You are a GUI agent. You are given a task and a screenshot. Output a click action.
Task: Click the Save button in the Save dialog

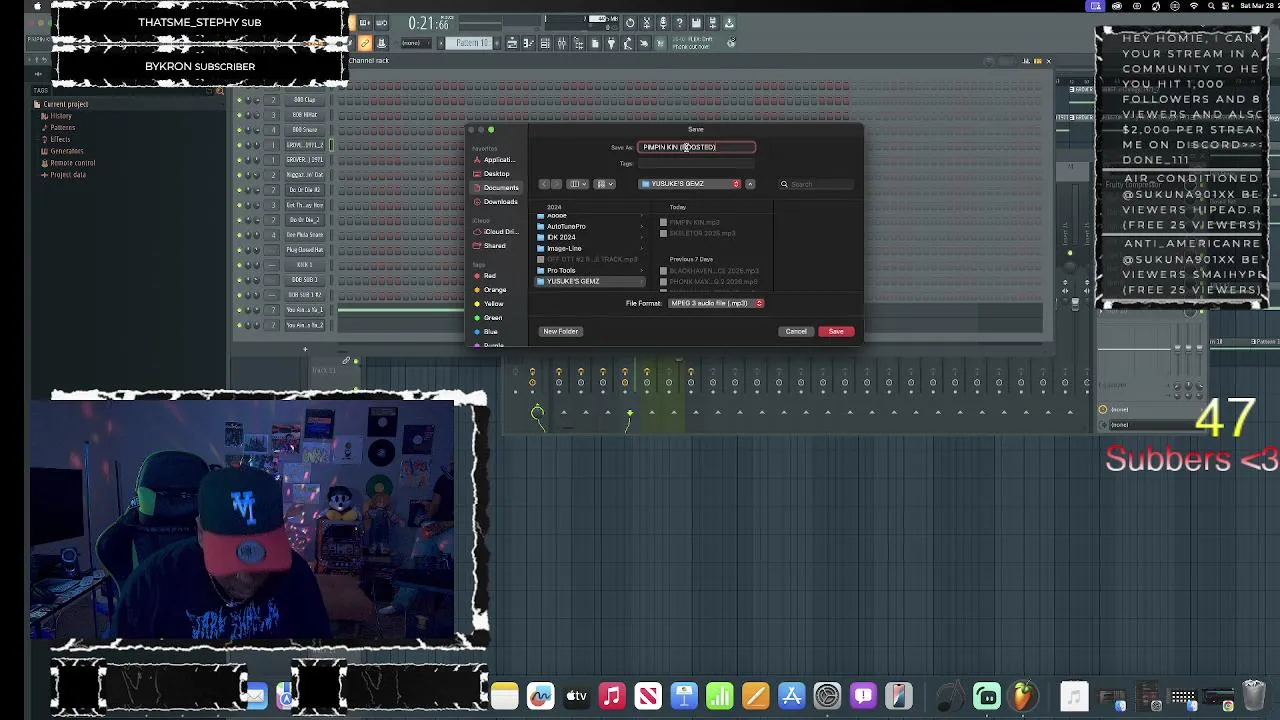(x=836, y=331)
